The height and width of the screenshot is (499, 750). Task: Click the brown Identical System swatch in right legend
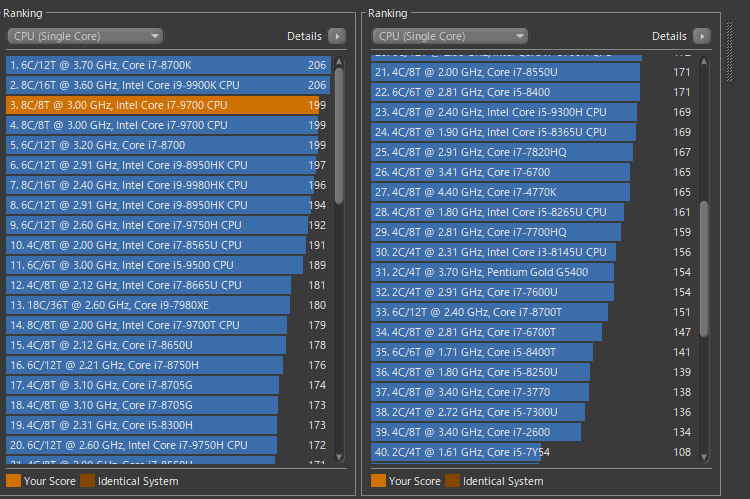452,481
